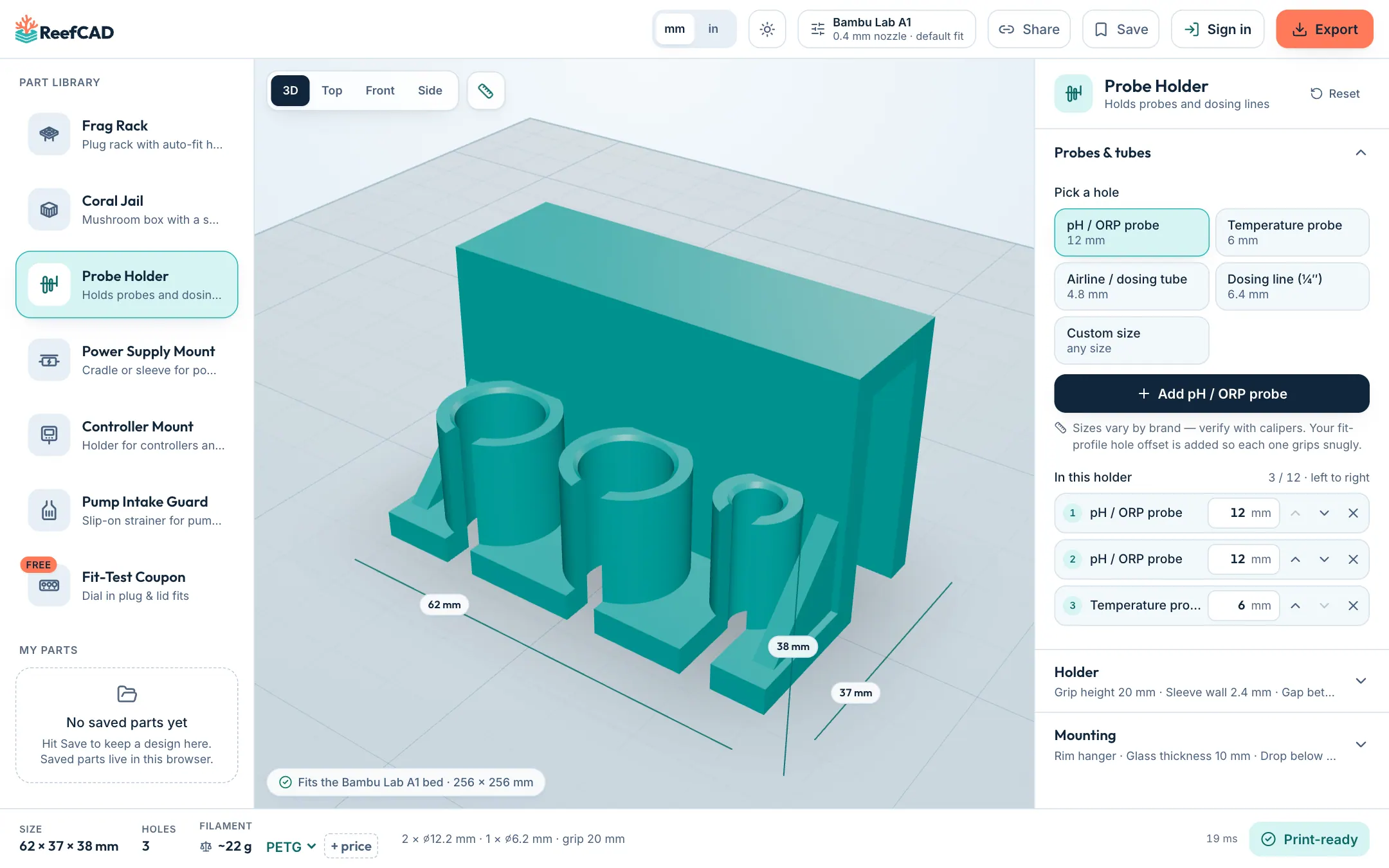Switch units to mm

(x=675, y=29)
